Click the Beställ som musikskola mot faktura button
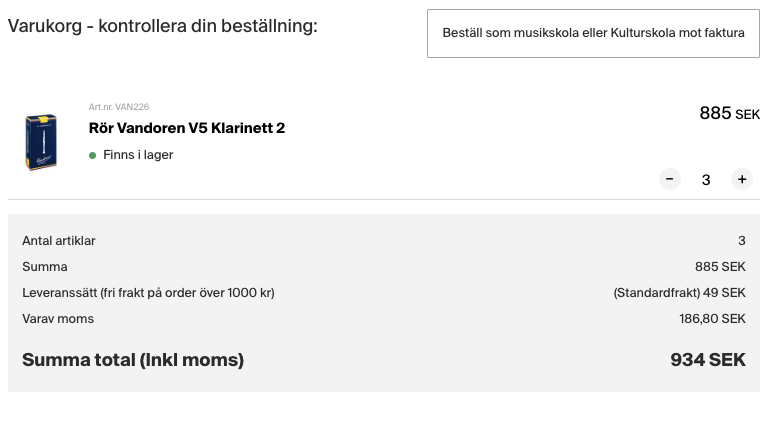The width and height of the screenshot is (773, 425). tap(593, 33)
